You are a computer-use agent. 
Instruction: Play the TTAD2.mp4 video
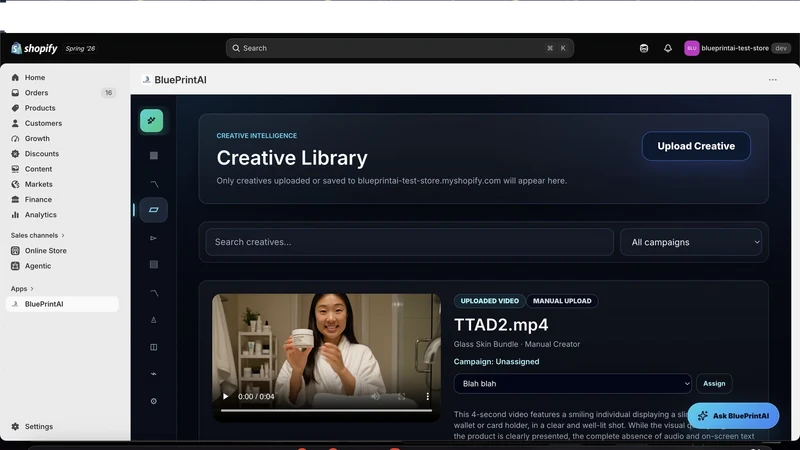226,396
